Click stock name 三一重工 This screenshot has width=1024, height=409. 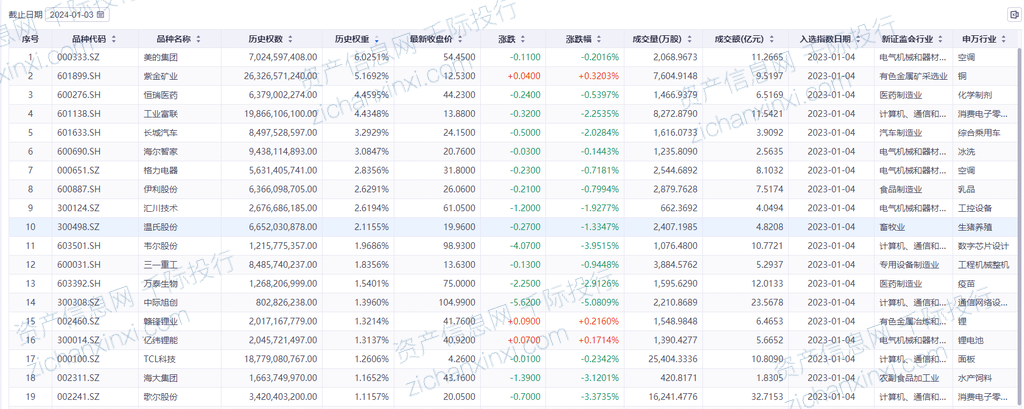[161, 265]
